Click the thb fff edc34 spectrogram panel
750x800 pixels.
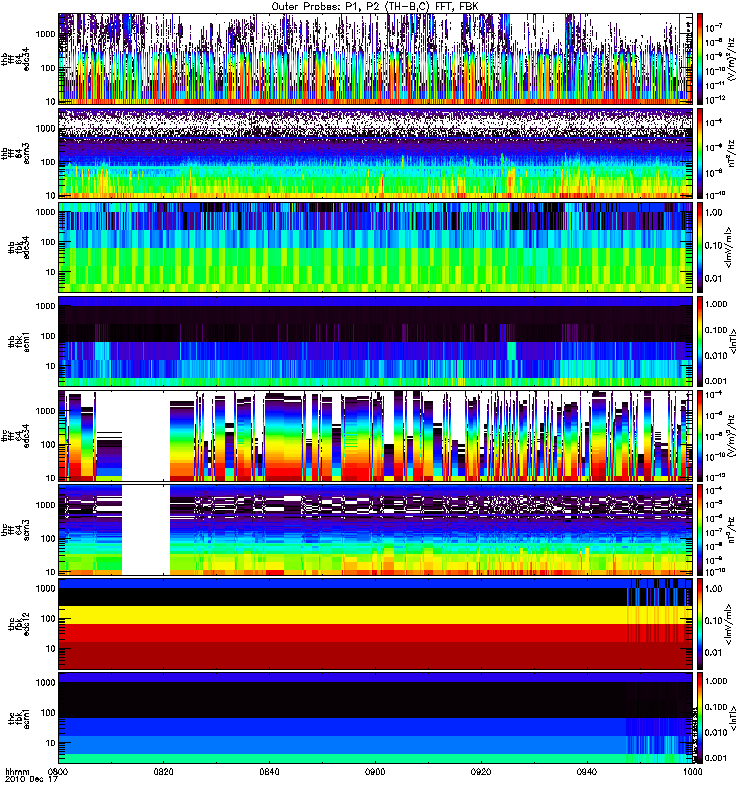click(x=376, y=59)
